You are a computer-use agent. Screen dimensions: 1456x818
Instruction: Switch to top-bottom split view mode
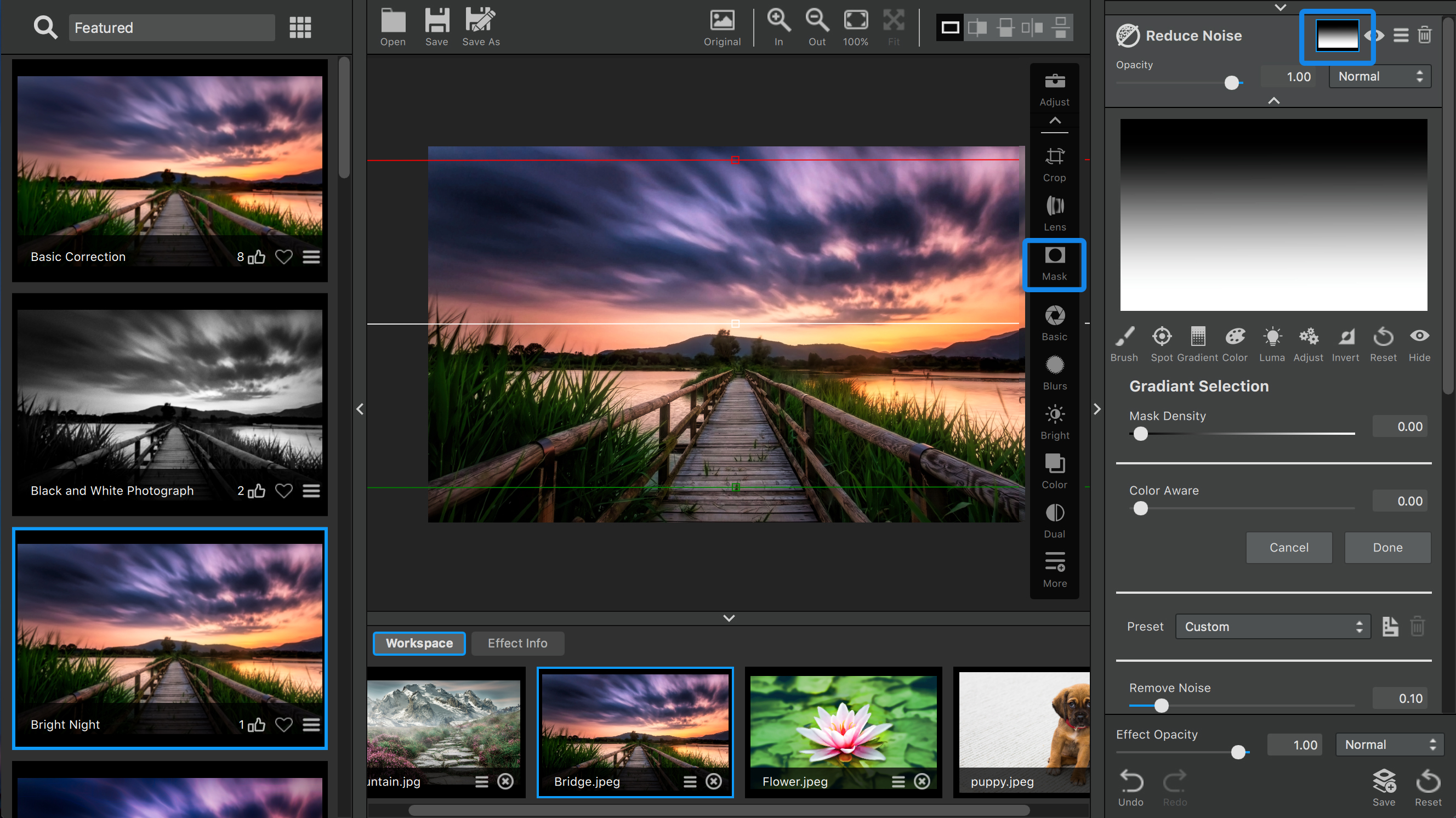pyautogui.click(x=1005, y=27)
